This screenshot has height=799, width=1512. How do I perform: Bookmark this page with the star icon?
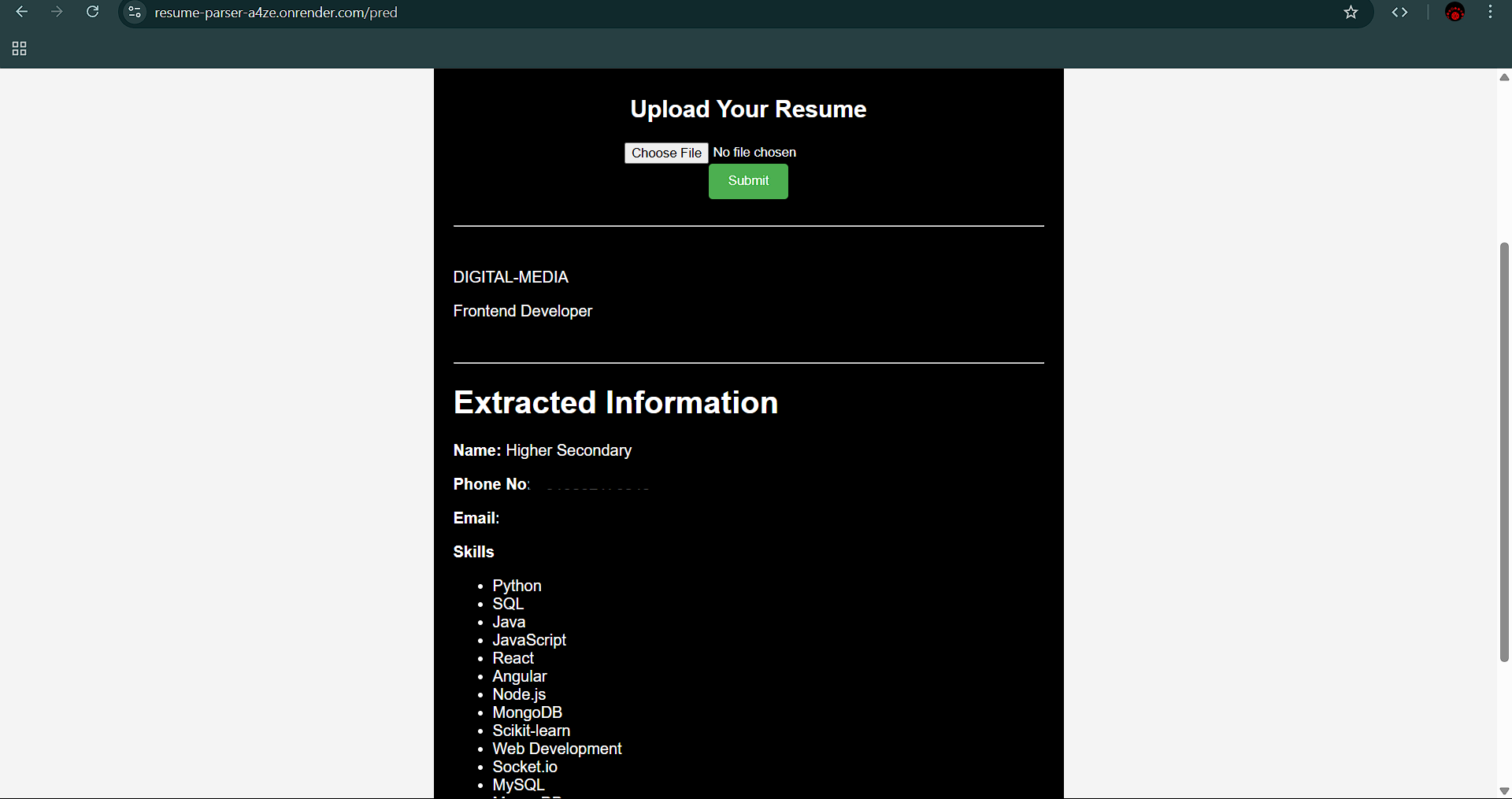(x=1351, y=13)
